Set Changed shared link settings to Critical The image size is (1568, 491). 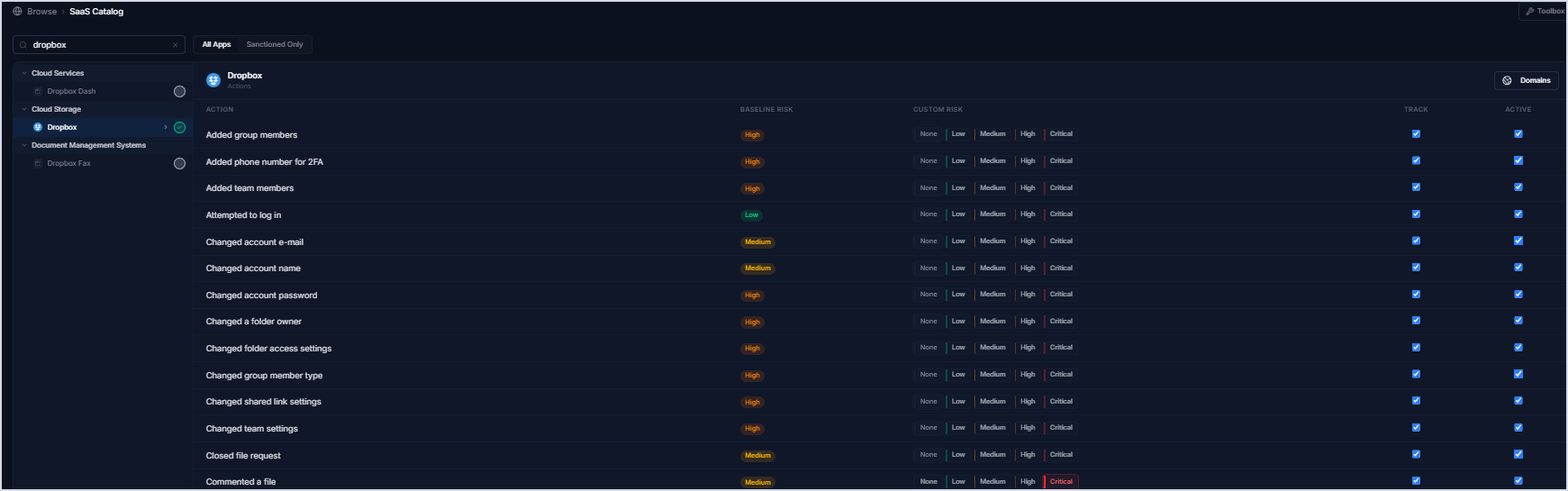[x=1061, y=402]
